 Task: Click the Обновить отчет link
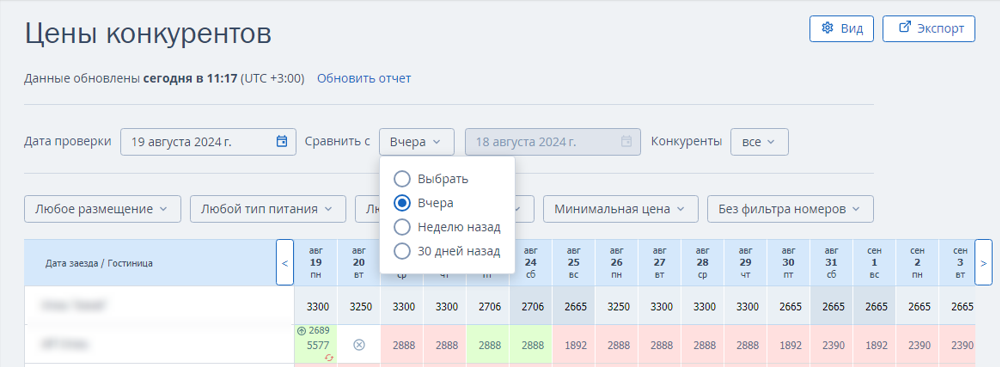click(x=364, y=79)
